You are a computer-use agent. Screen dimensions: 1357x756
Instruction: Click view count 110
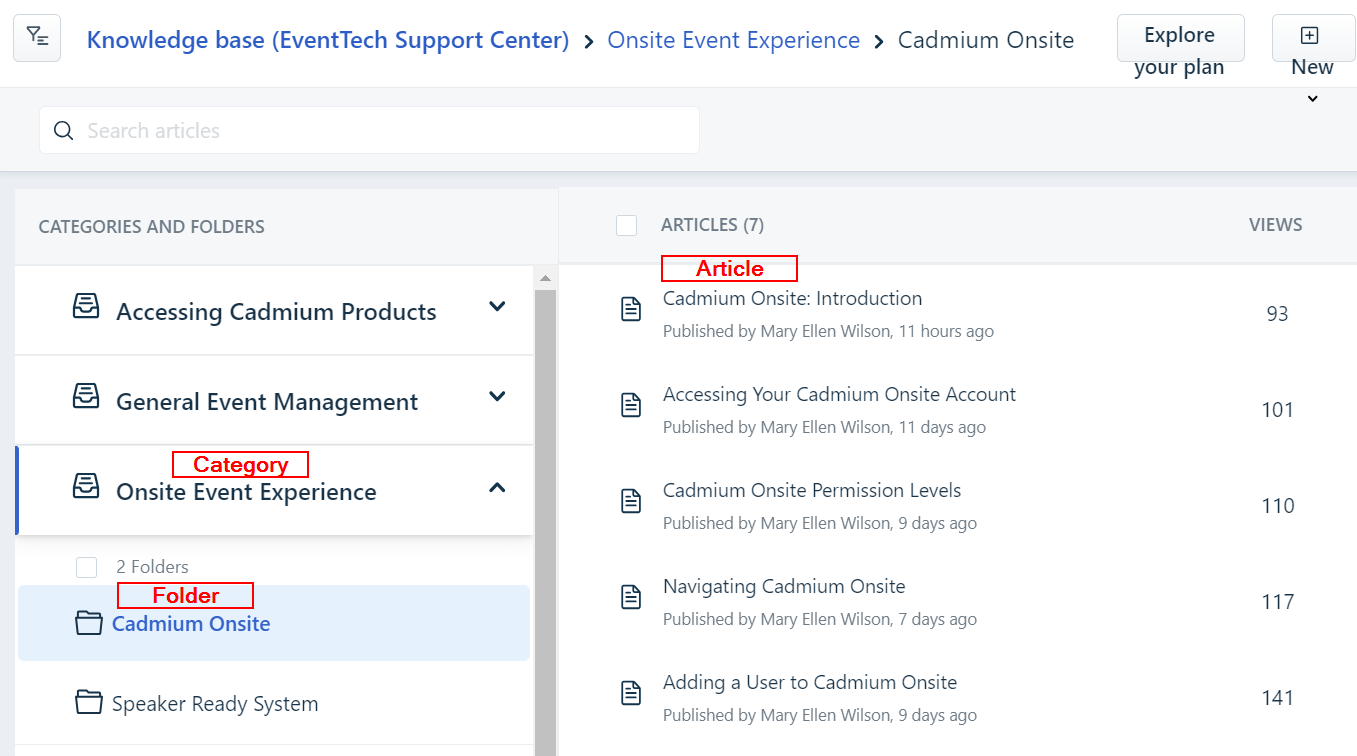pyautogui.click(x=1278, y=506)
